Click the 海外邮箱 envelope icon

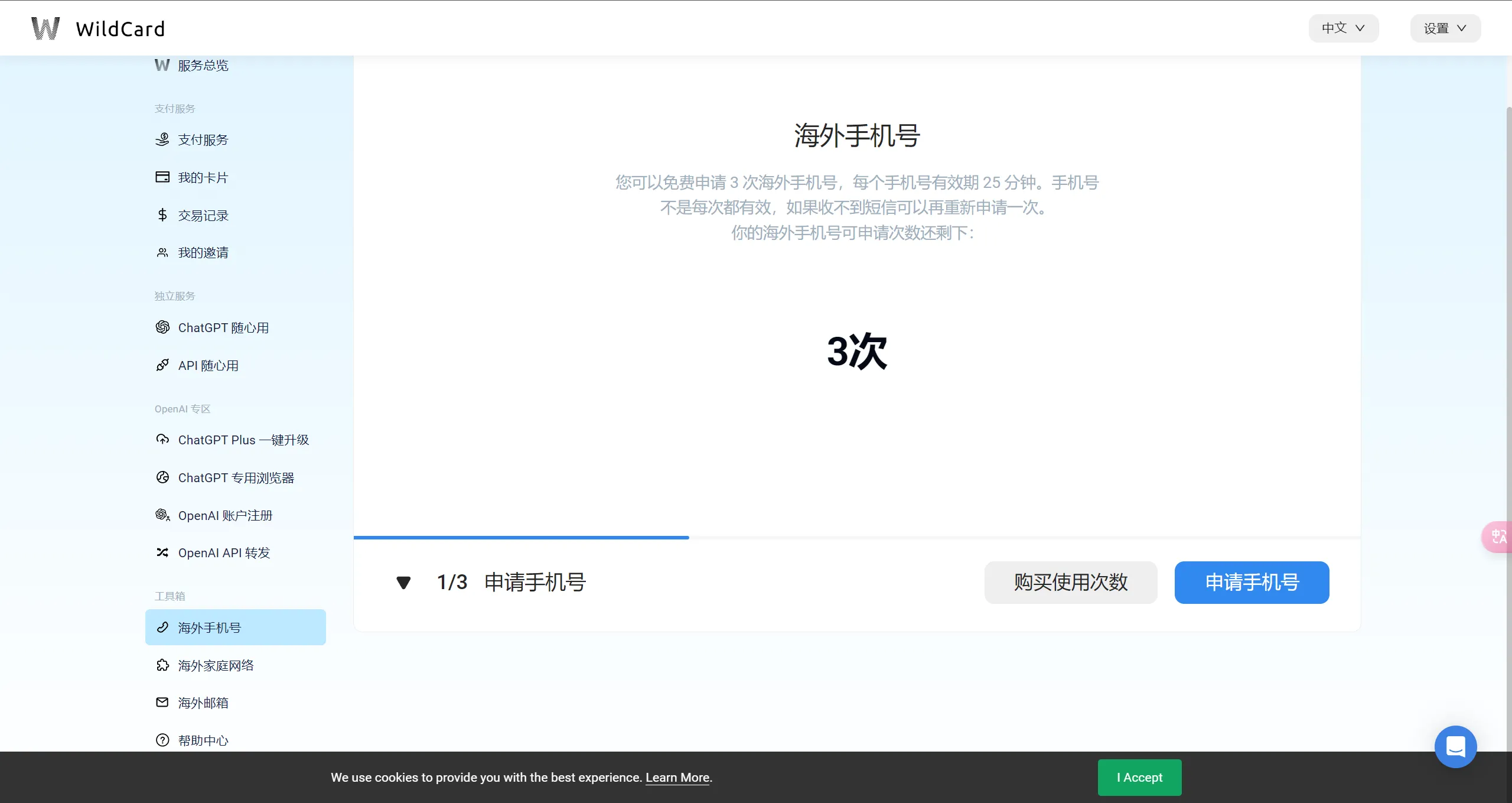point(162,703)
